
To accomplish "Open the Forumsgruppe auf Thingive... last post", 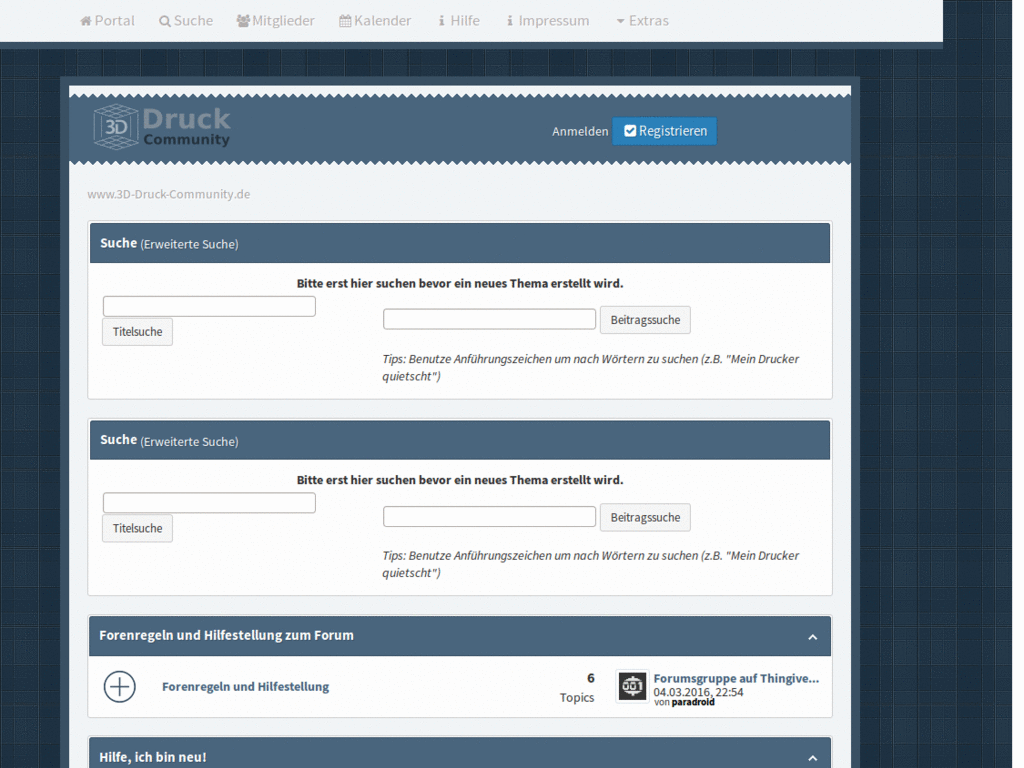I will [x=736, y=679].
